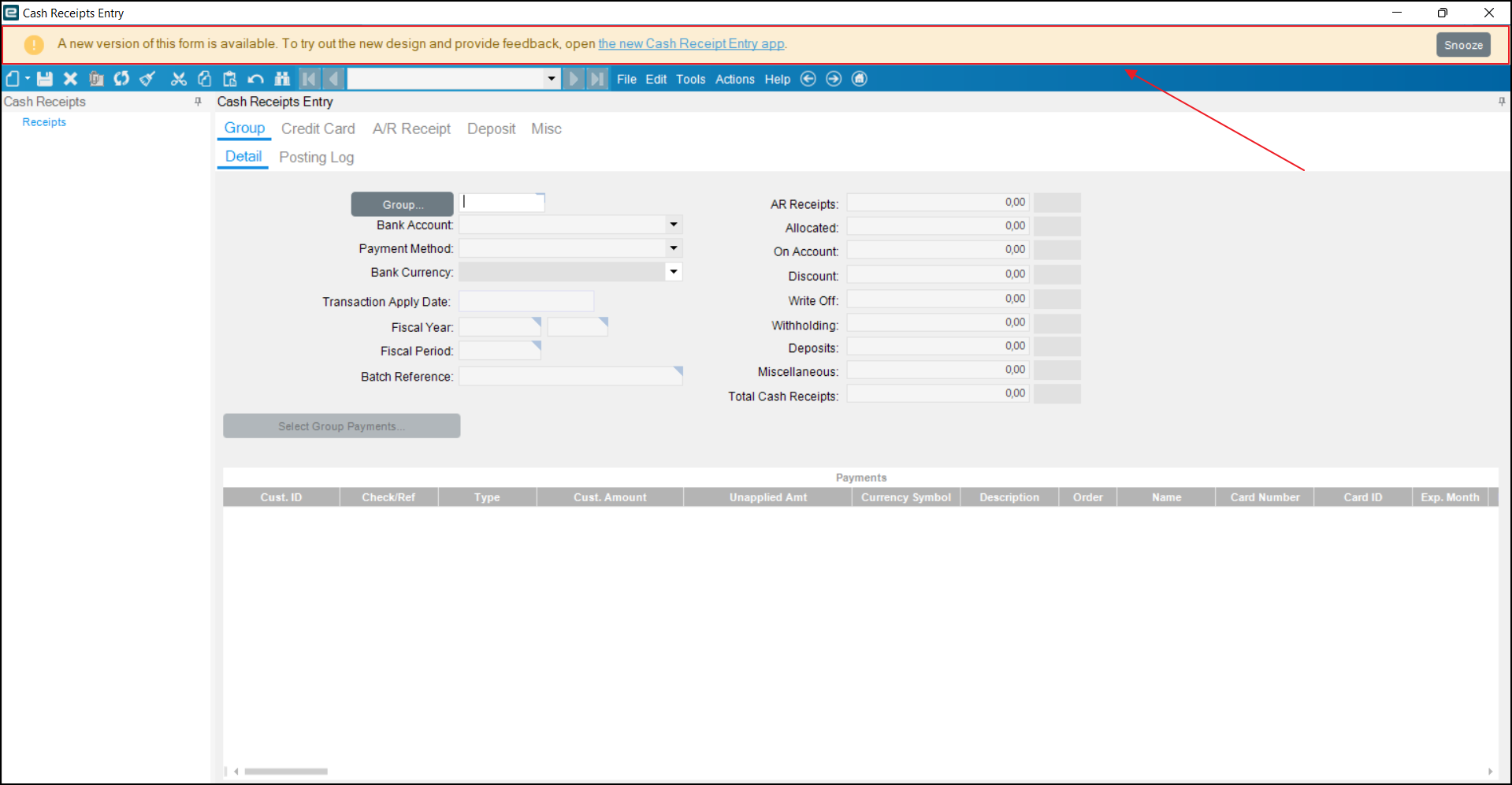Screen dimensions: 1512x785
Task: Save the record with the floppy icon
Action: (x=45, y=79)
